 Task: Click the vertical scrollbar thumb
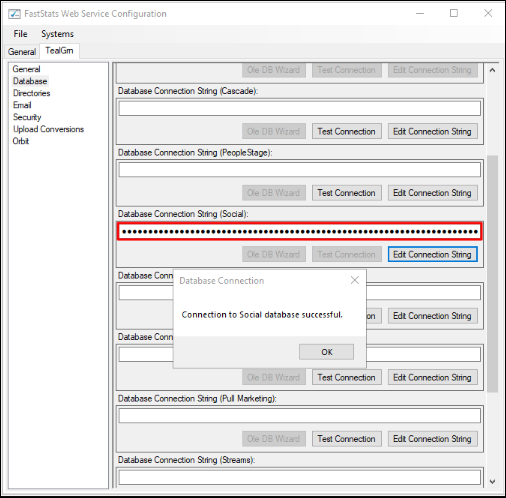(x=492, y=273)
